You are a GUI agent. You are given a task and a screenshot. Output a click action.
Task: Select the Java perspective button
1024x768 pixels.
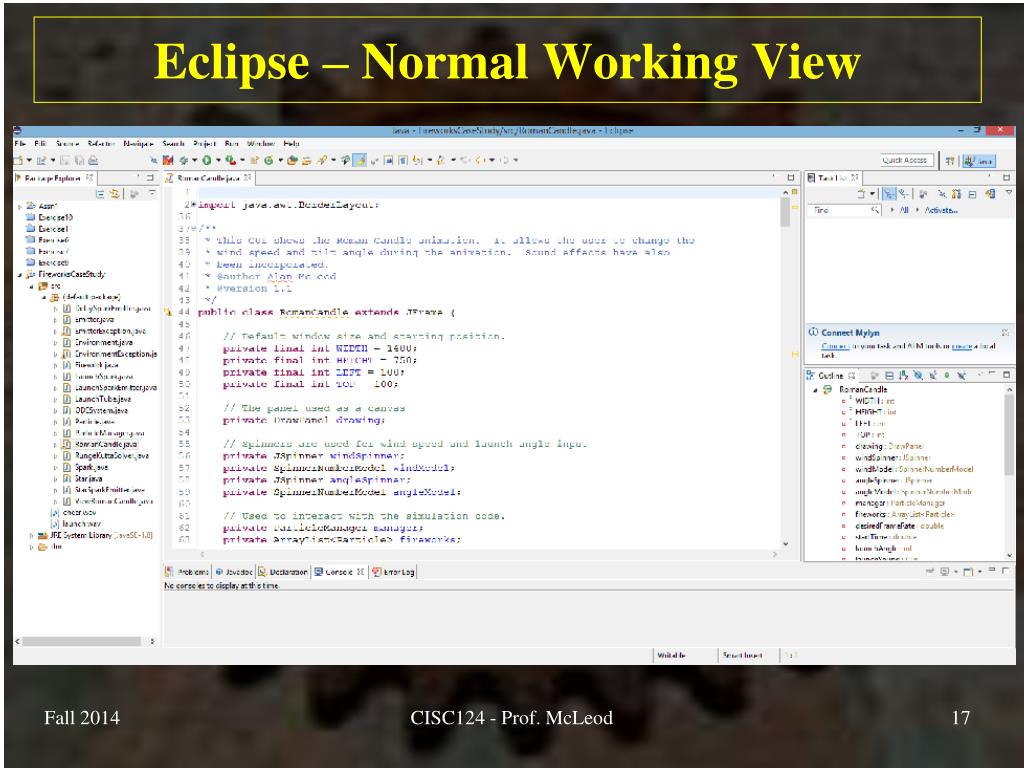click(x=979, y=161)
